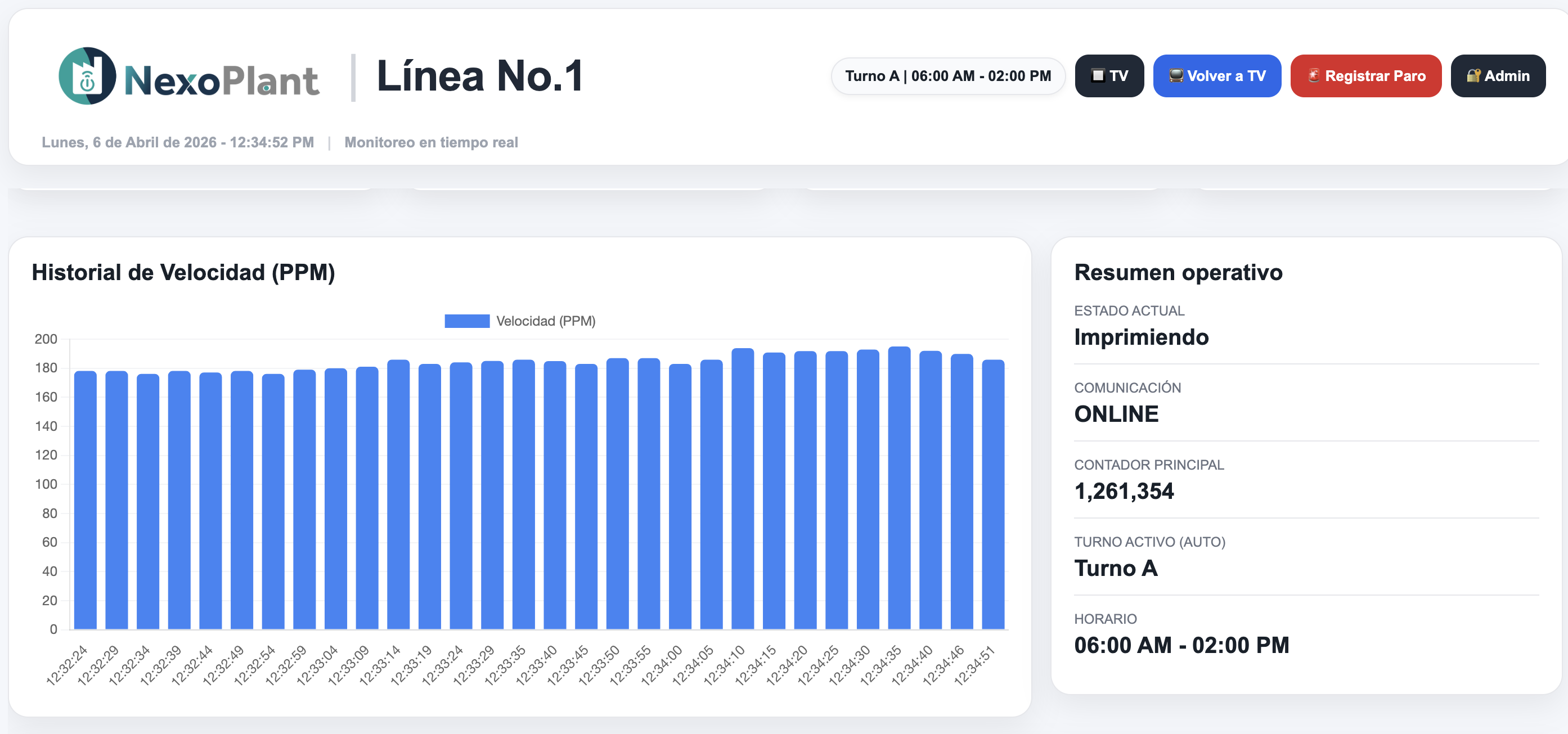The width and height of the screenshot is (1568, 734).
Task: Click the contador principal value 1,261,354
Action: 1124,491
